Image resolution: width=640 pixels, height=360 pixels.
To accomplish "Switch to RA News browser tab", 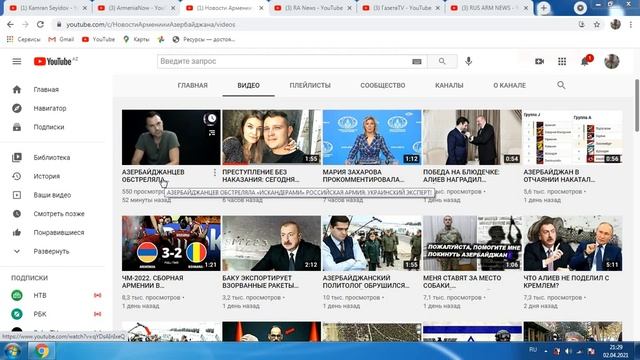I will pos(312,8).
